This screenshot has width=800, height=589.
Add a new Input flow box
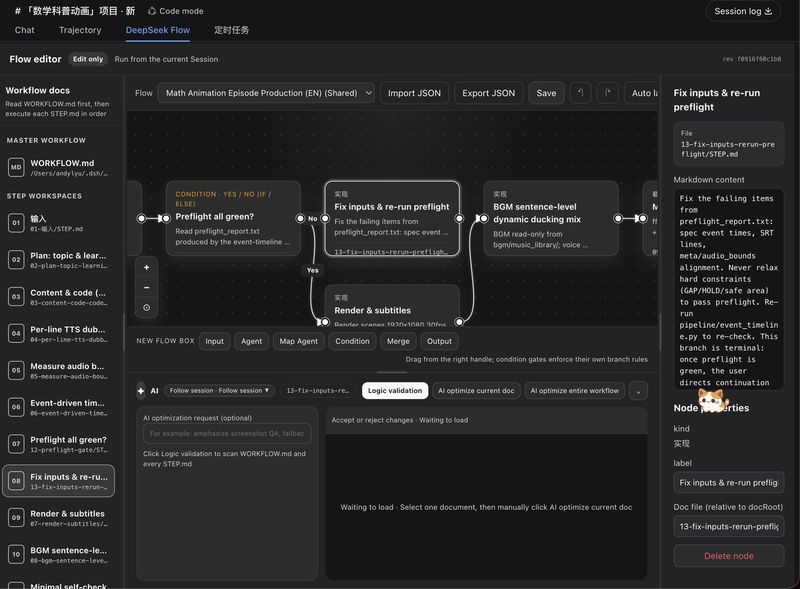tap(214, 341)
